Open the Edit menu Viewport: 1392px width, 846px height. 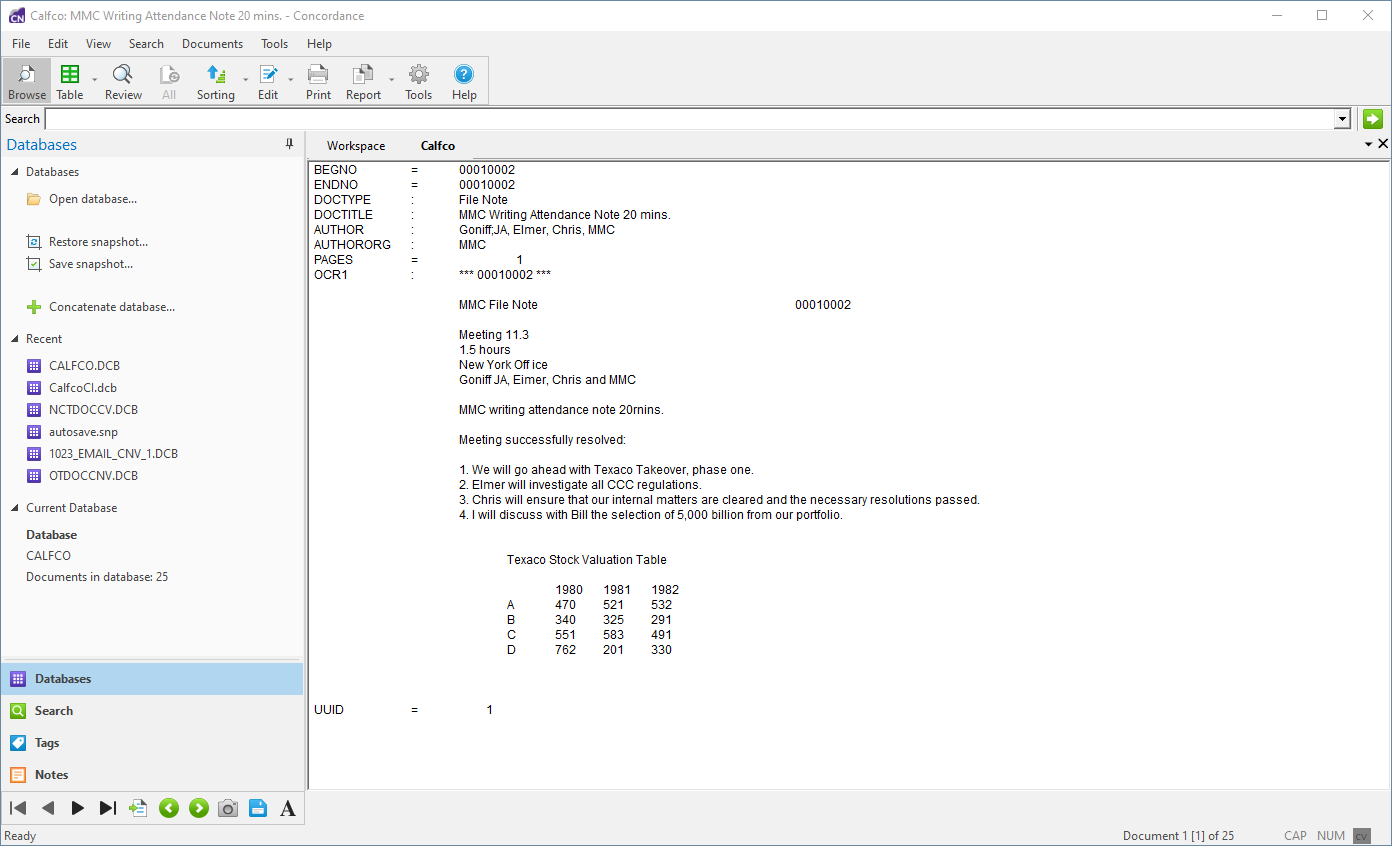58,44
